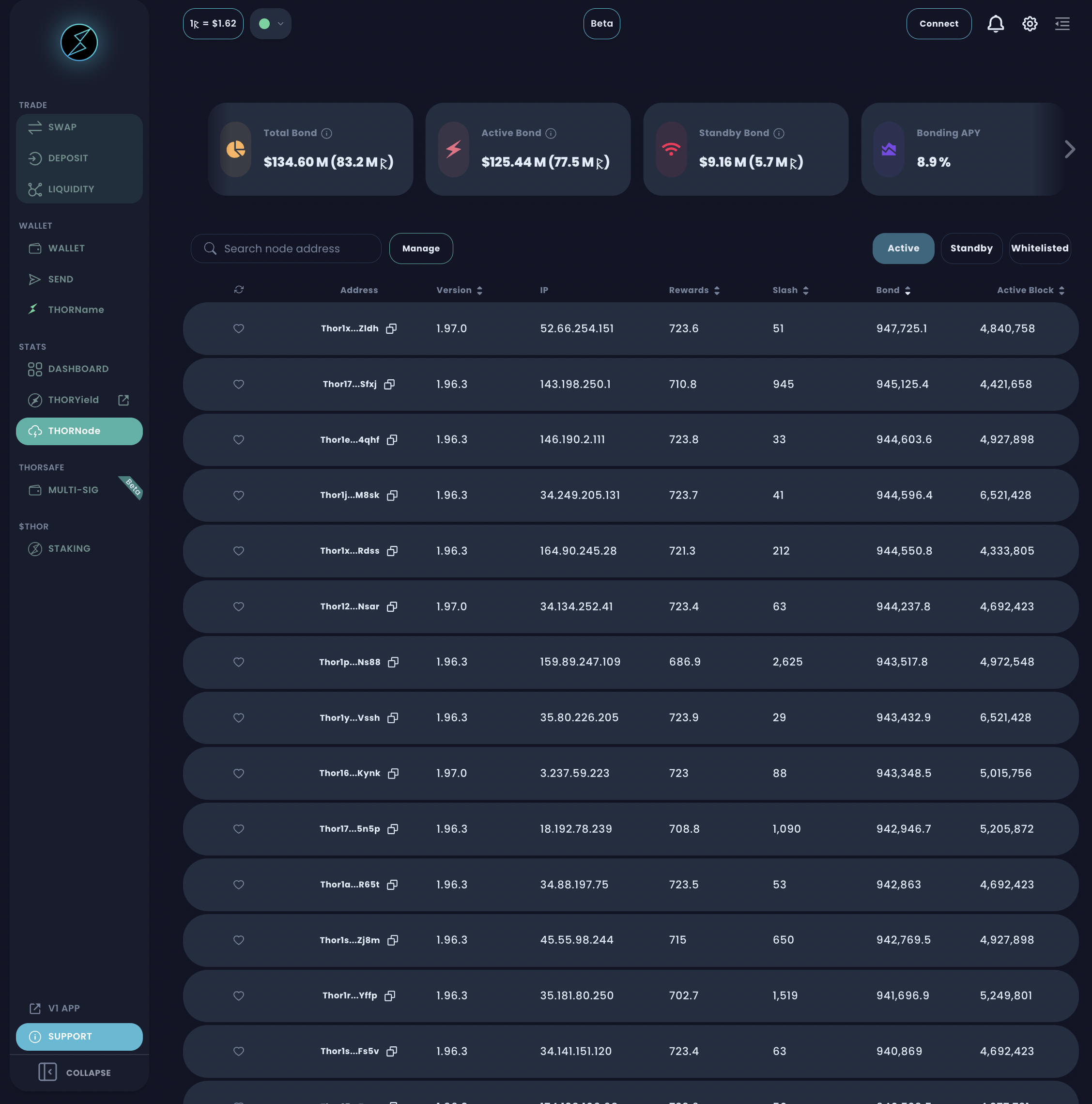This screenshot has height=1104, width=1092.
Task: Favorite node Thor17...Sfxj with heart
Action: (239, 384)
